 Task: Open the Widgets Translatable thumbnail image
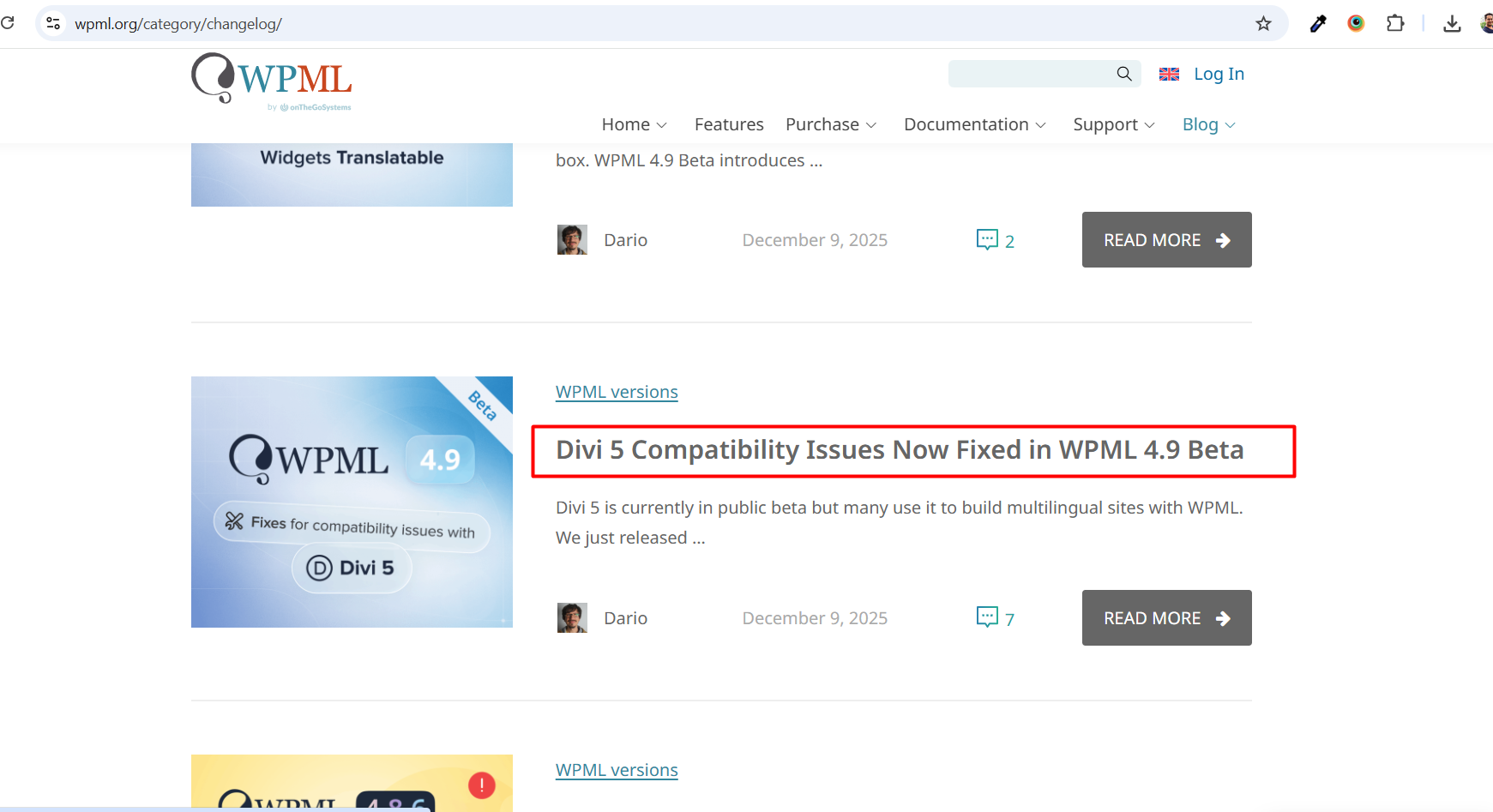(x=352, y=175)
